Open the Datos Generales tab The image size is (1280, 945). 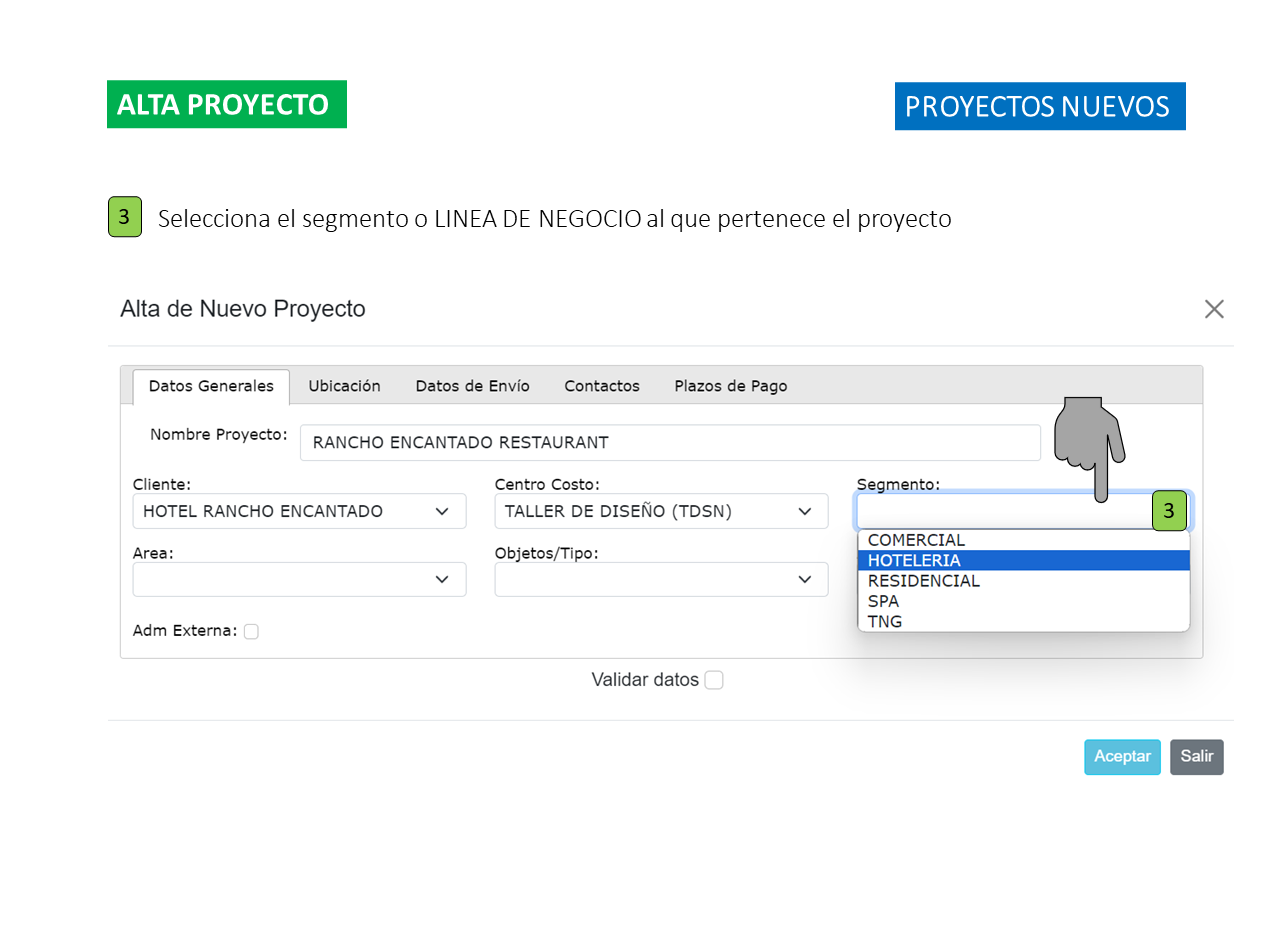point(211,386)
